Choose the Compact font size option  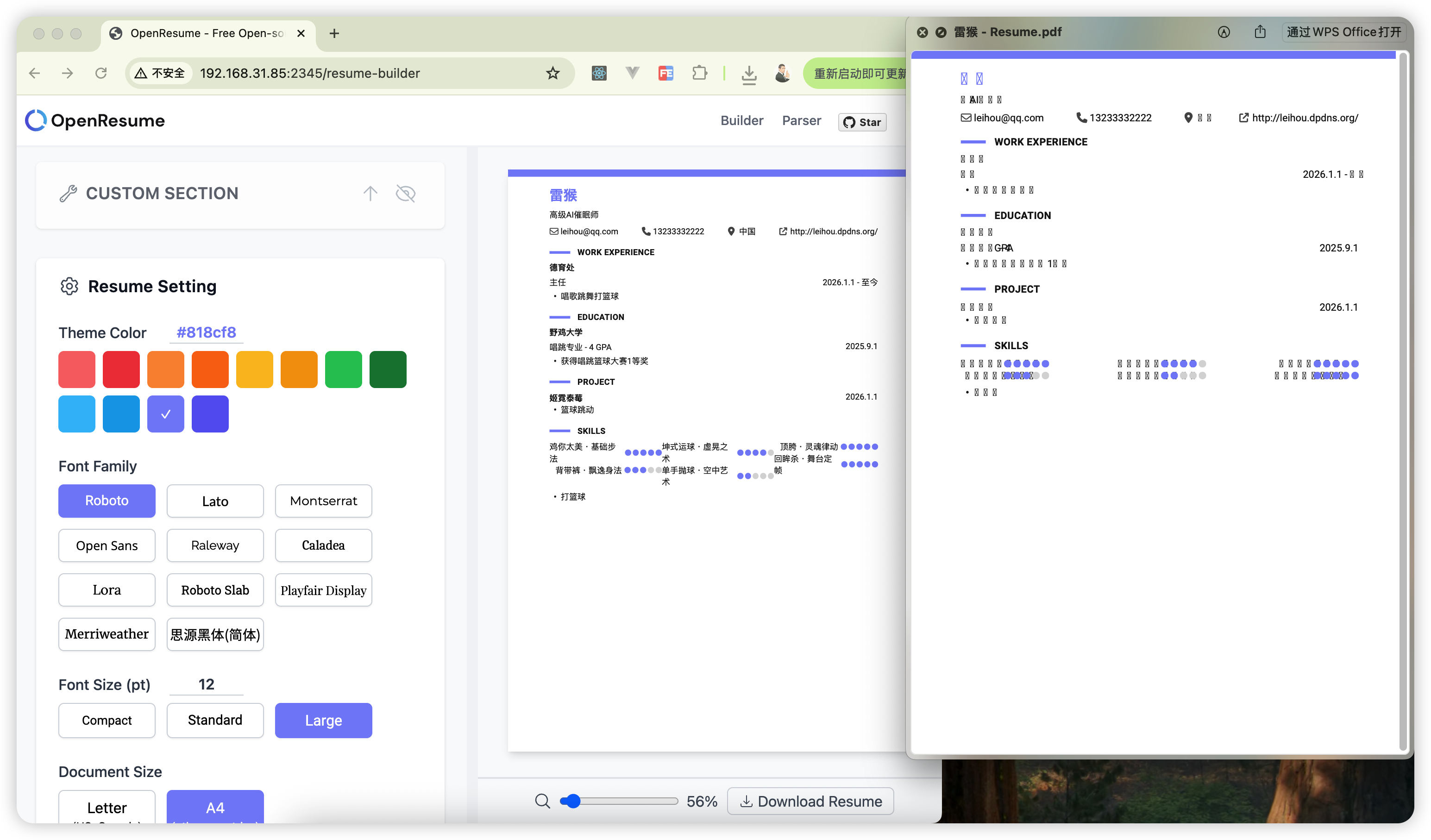coord(107,720)
